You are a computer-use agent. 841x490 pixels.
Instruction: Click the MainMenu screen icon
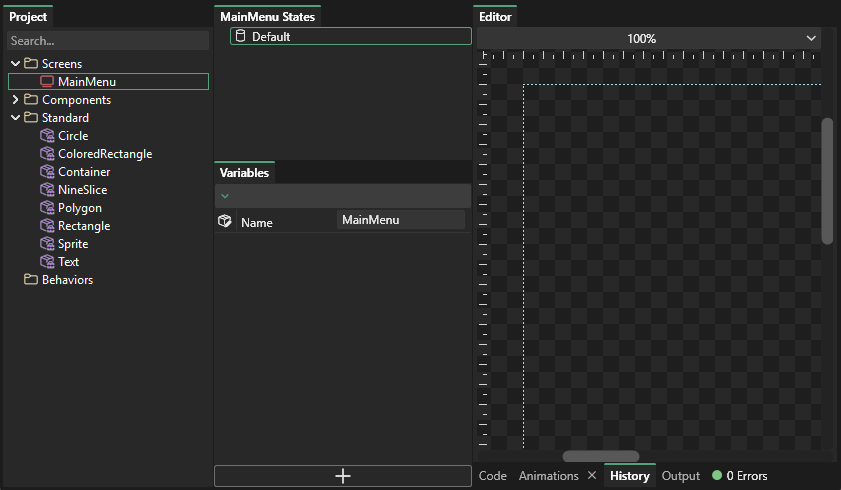coord(47,82)
